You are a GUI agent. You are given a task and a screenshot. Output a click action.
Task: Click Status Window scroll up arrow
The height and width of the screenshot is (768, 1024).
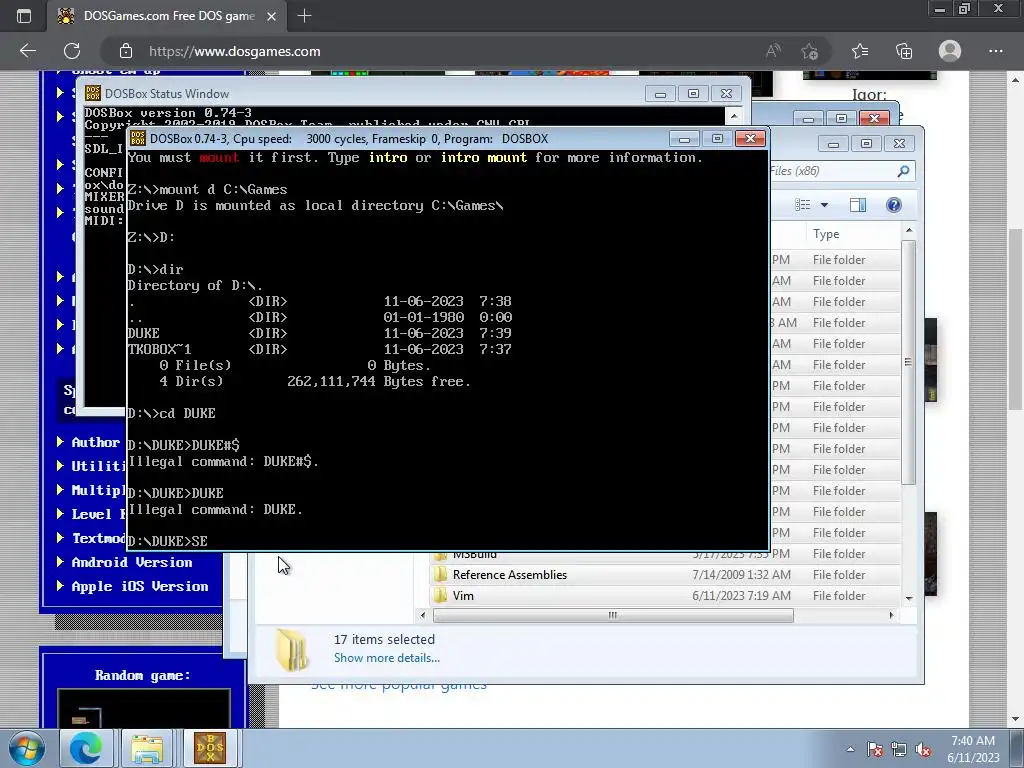734,116
